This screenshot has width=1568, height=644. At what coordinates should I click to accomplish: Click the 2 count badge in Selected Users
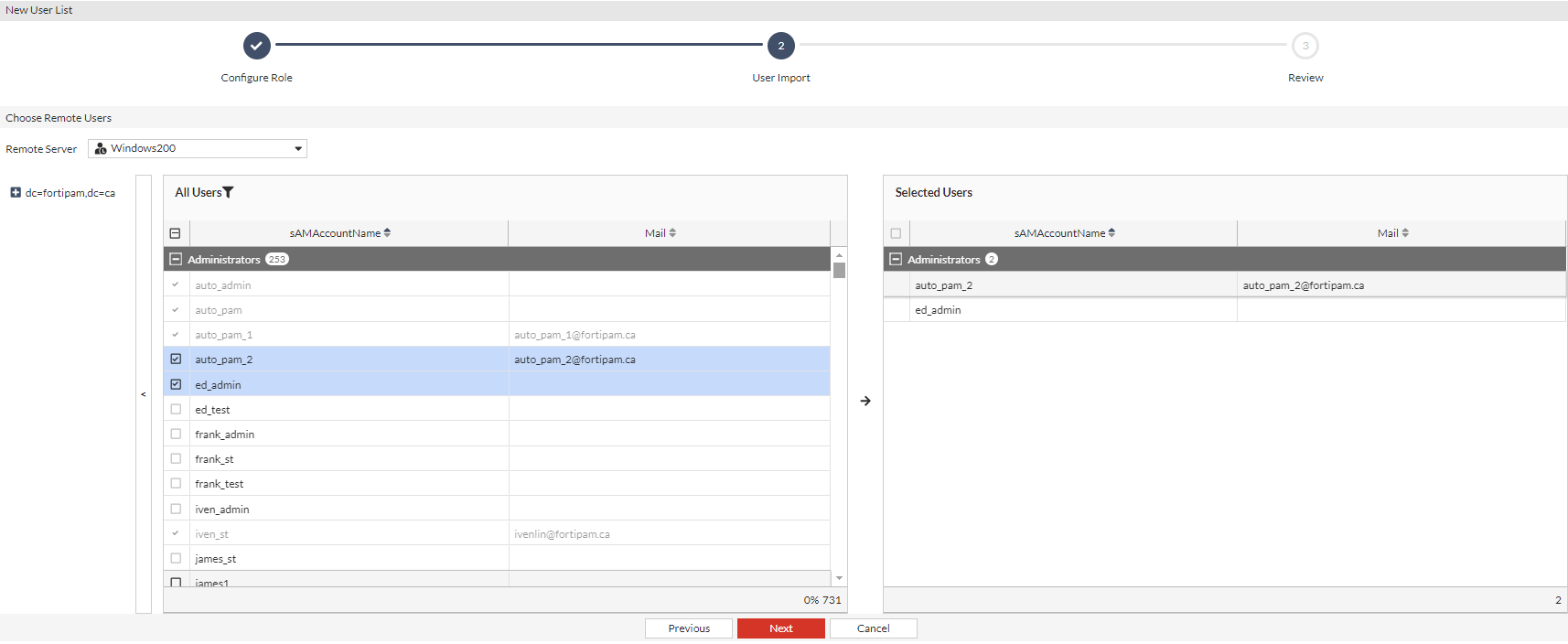(x=992, y=259)
